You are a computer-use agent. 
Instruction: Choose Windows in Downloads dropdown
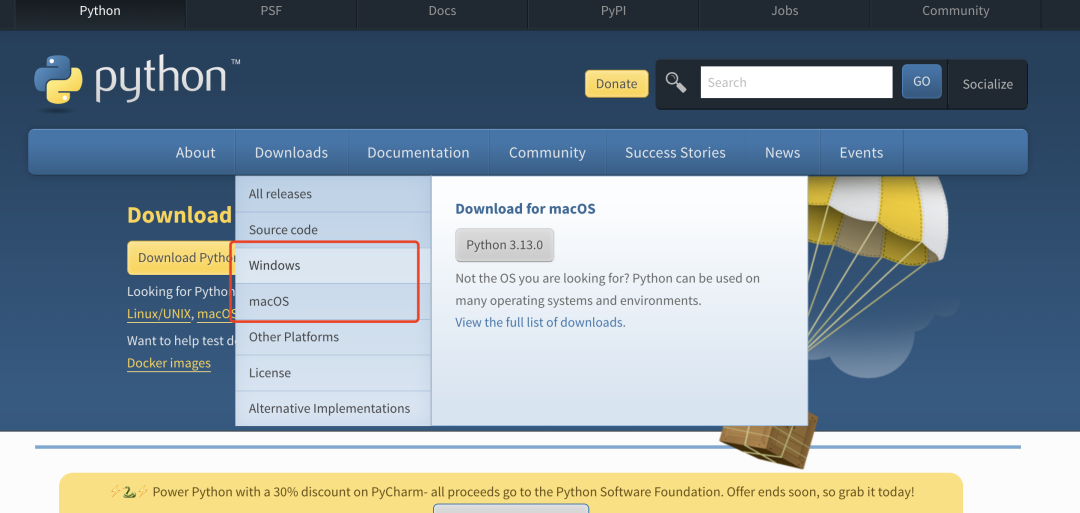pos(333,265)
